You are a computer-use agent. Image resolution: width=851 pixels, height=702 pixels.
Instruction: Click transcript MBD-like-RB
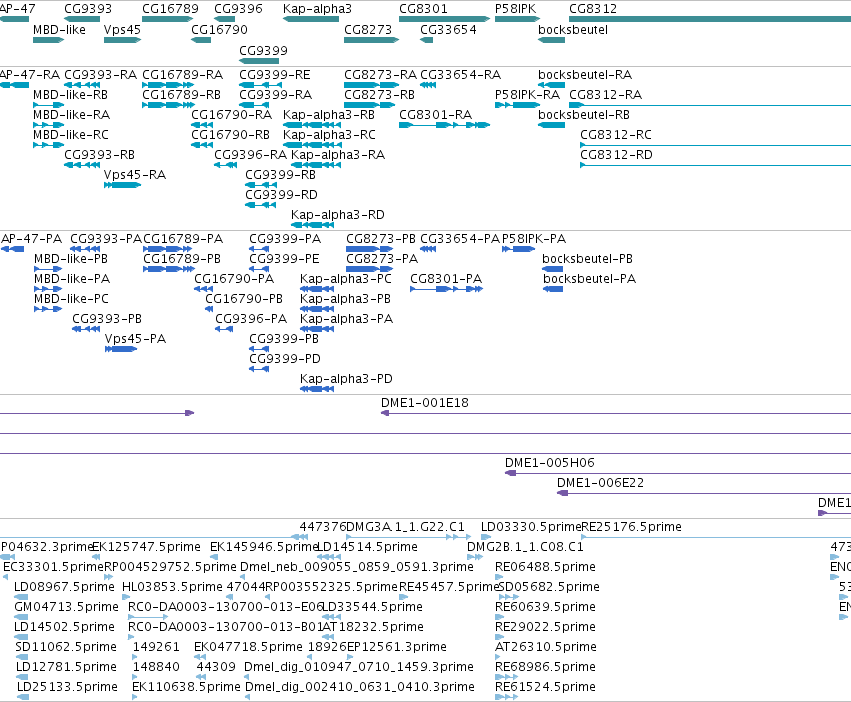(x=71, y=94)
